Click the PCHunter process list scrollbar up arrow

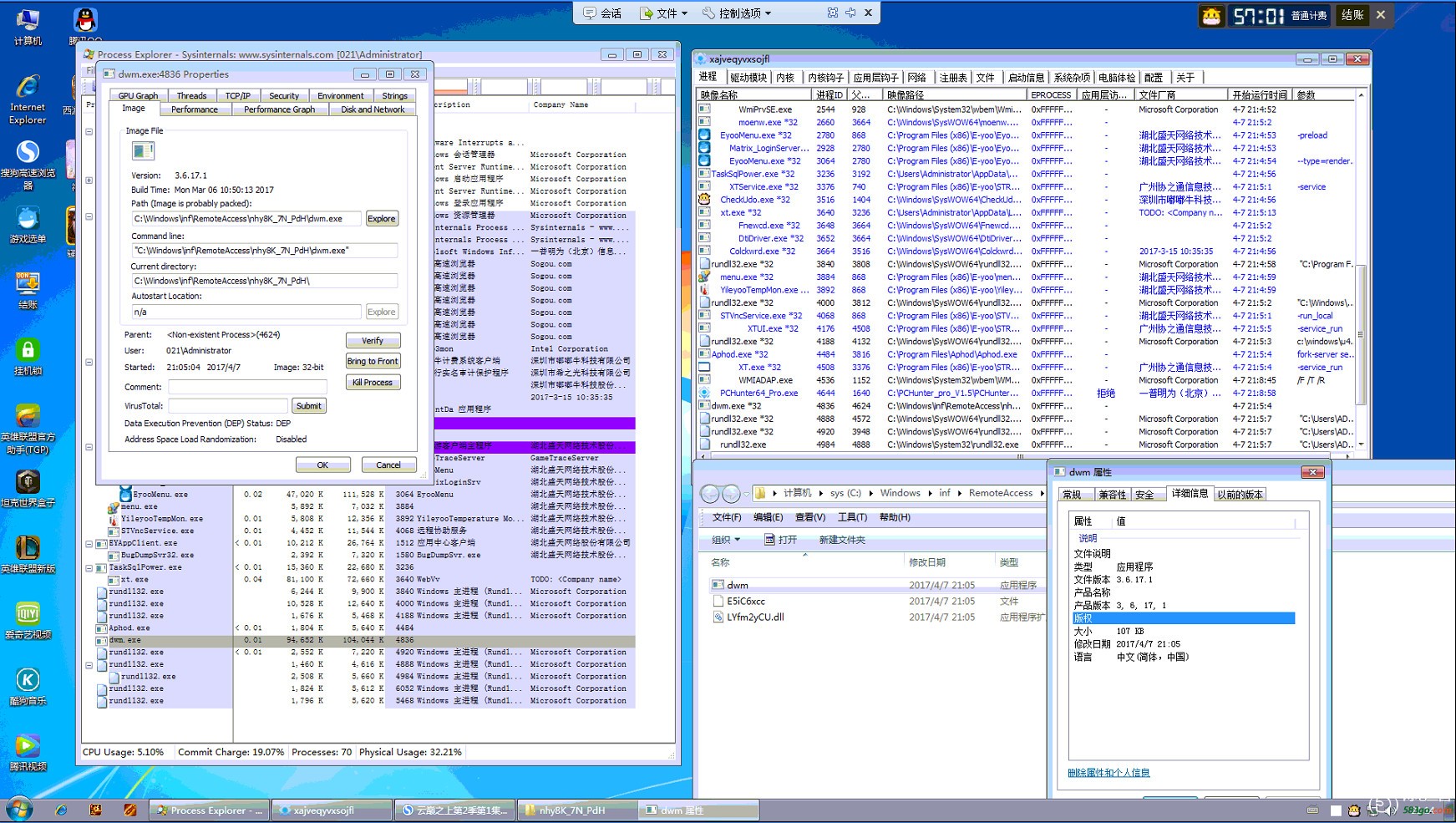click(1361, 95)
